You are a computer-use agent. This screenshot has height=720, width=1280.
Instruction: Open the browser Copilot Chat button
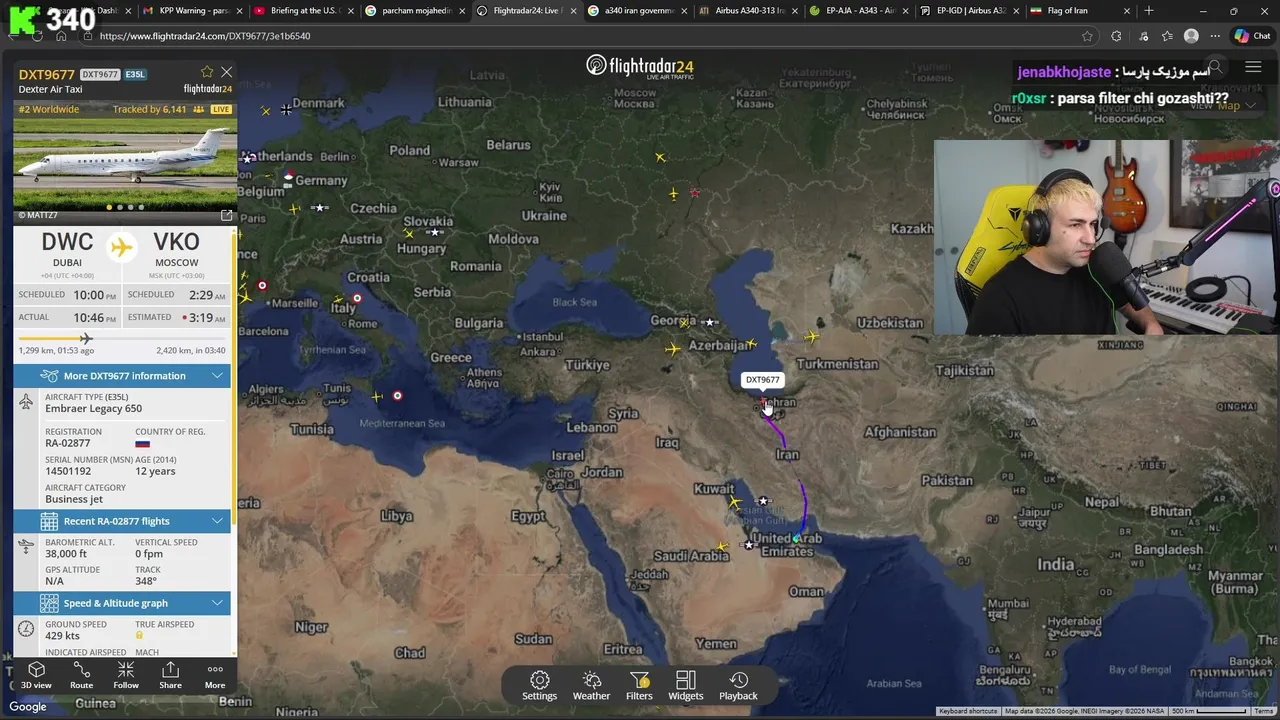coord(1252,36)
